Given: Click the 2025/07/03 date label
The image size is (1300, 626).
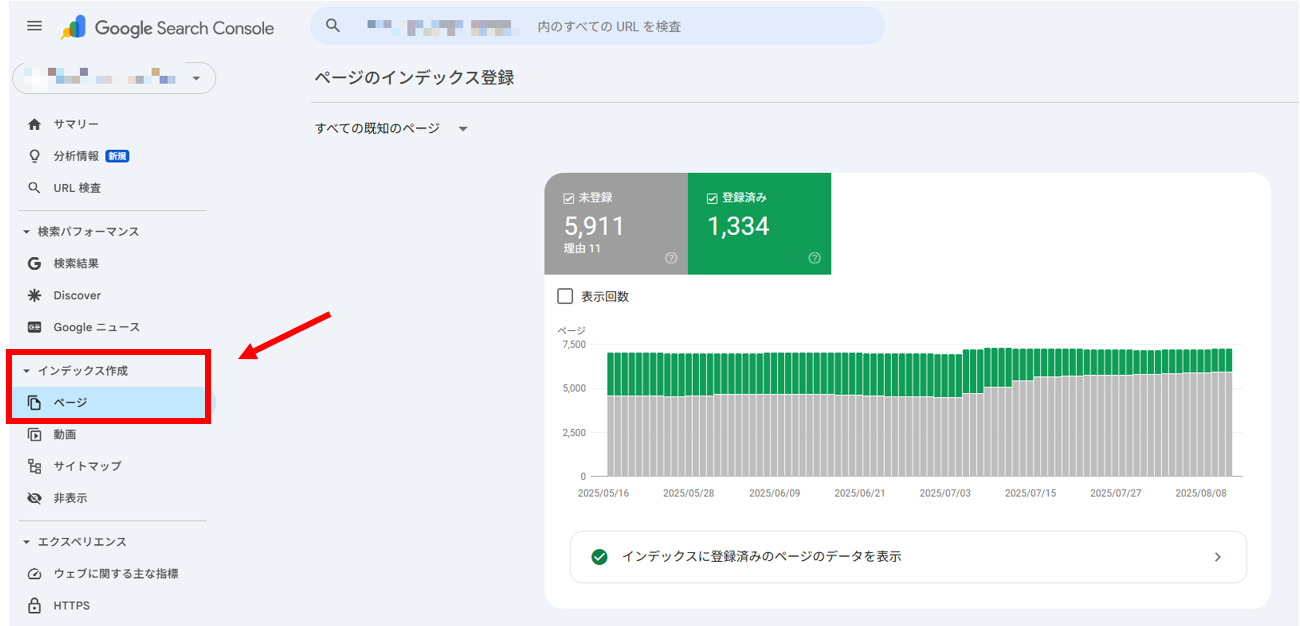Looking at the screenshot, I should pyautogui.click(x=945, y=493).
